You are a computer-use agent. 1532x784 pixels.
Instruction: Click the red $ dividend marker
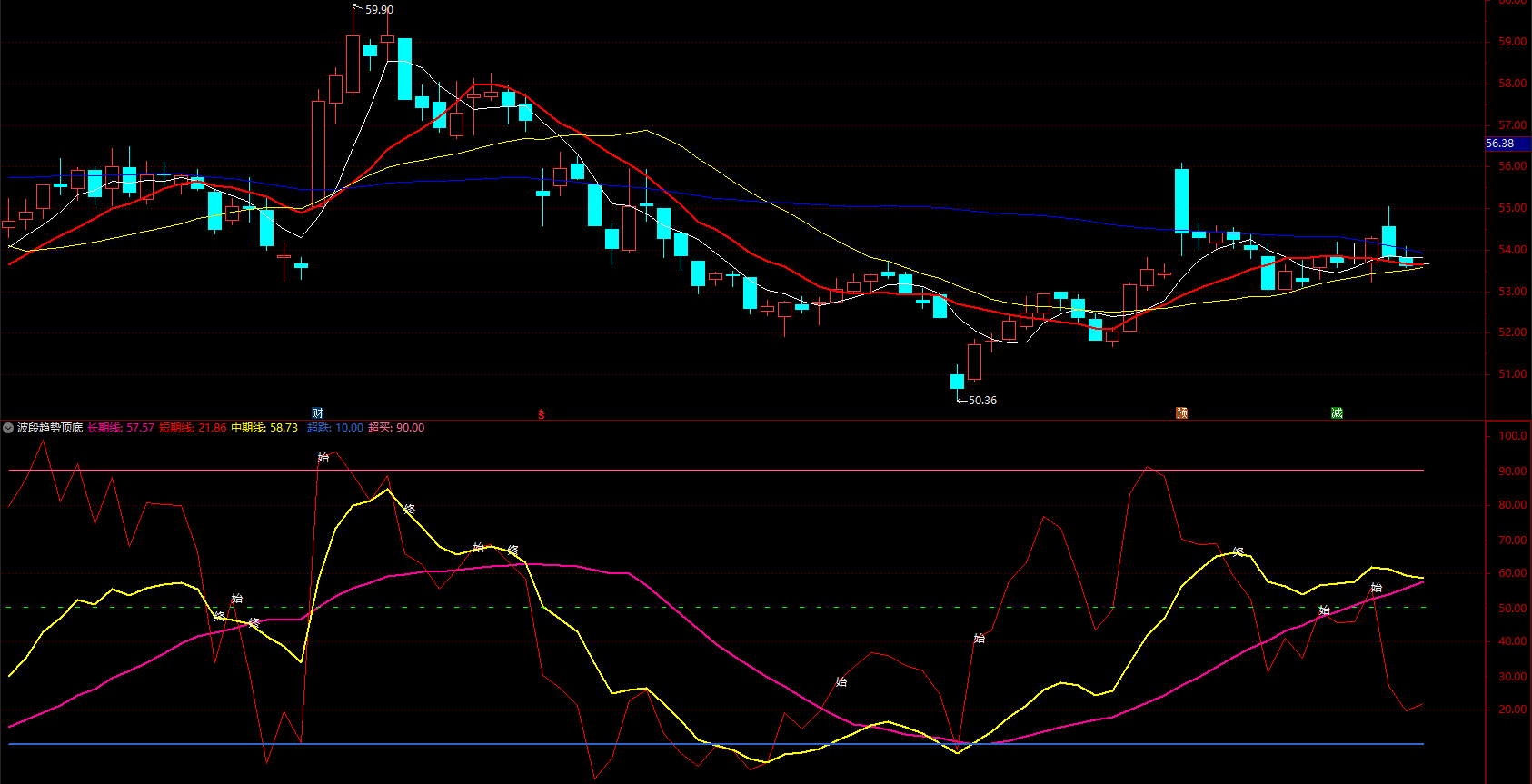pyautogui.click(x=542, y=415)
